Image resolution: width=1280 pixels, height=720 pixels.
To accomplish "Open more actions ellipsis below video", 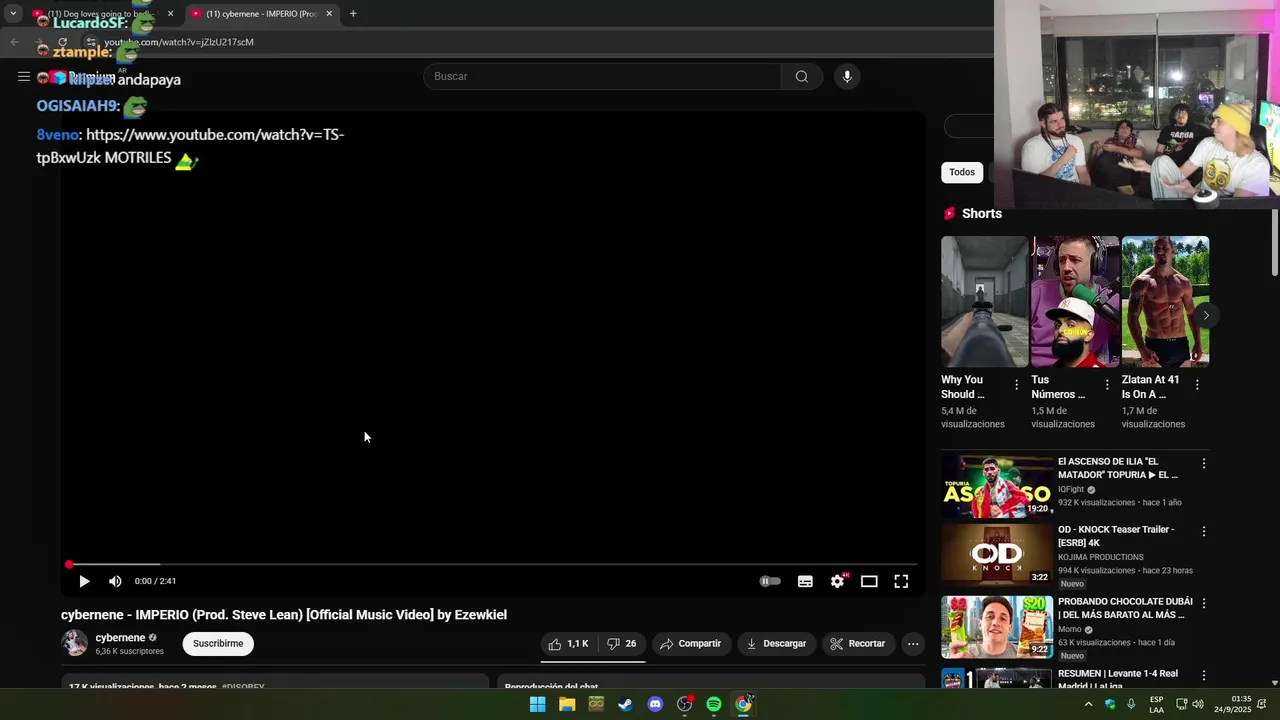I will point(913,644).
